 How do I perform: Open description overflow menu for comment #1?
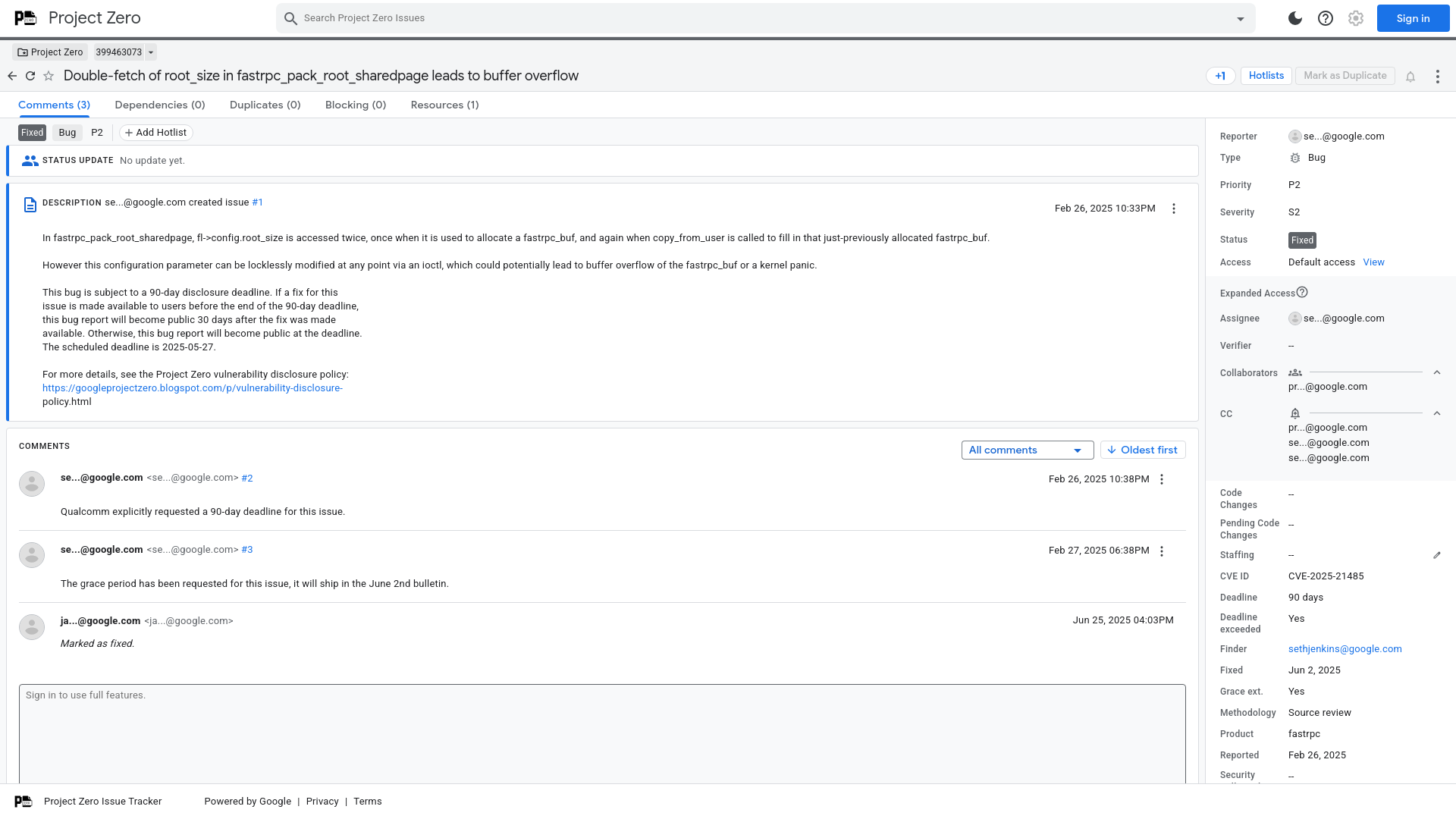(1174, 209)
